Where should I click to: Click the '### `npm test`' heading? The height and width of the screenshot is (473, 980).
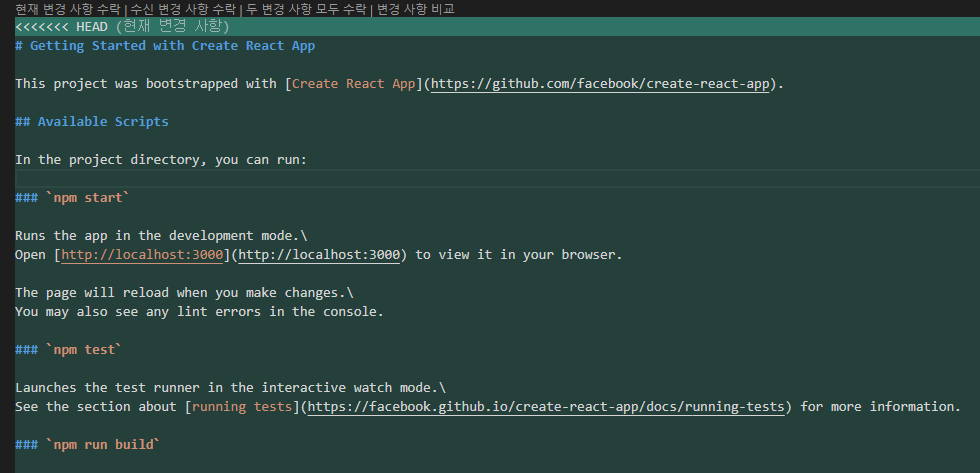[x=69, y=350]
